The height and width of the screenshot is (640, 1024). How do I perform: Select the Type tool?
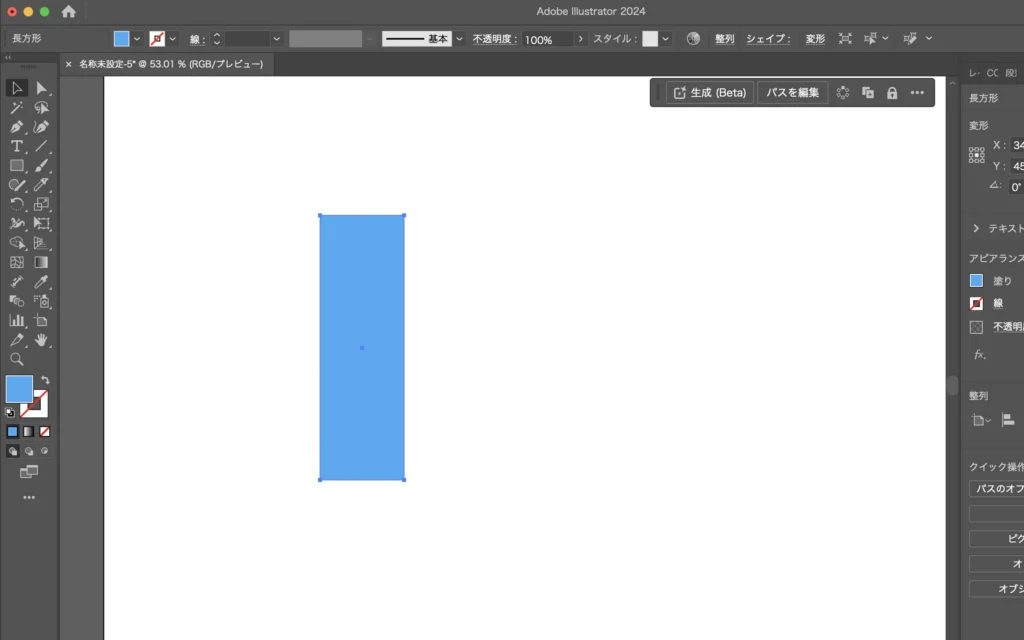point(17,146)
